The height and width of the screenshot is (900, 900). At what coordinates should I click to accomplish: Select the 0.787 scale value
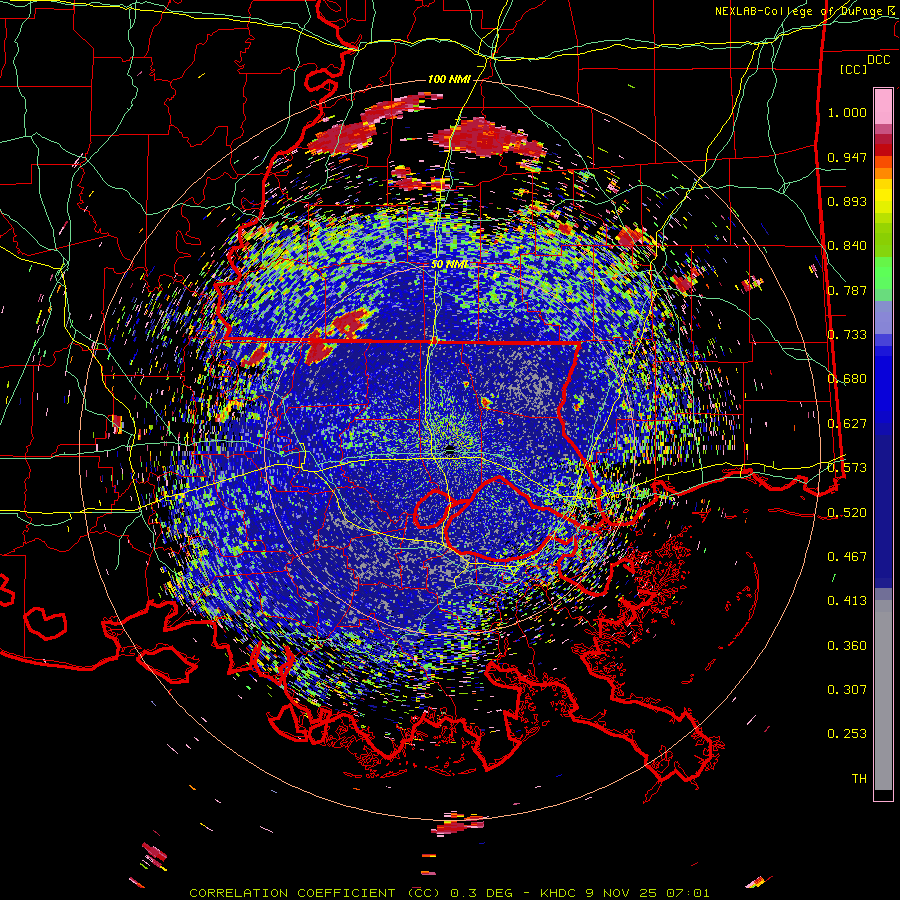pyautogui.click(x=847, y=290)
